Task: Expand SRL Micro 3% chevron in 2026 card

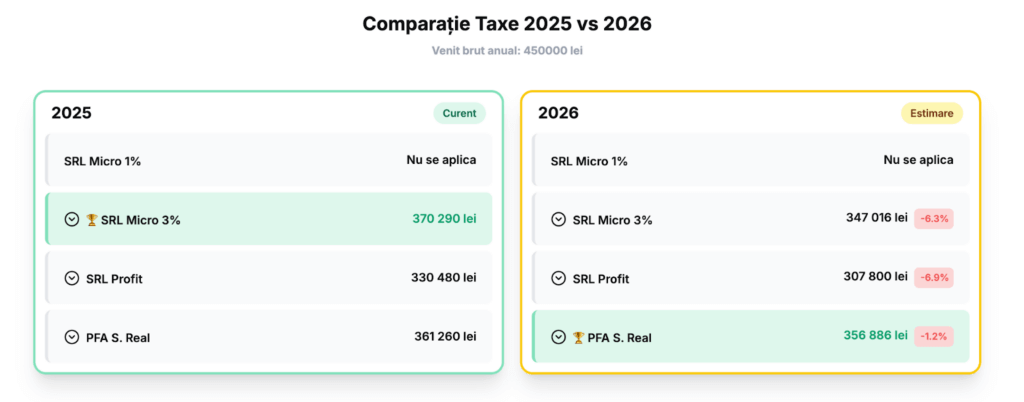Action: tap(558, 219)
